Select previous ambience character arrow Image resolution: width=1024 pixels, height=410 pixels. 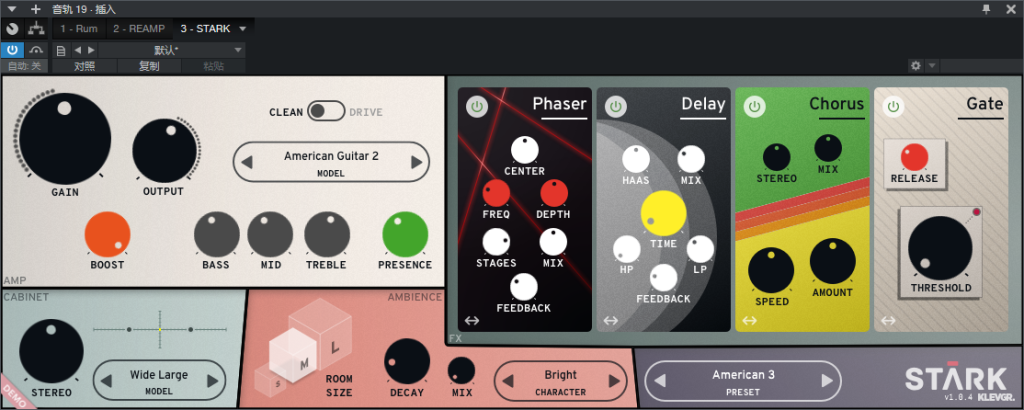click(508, 381)
